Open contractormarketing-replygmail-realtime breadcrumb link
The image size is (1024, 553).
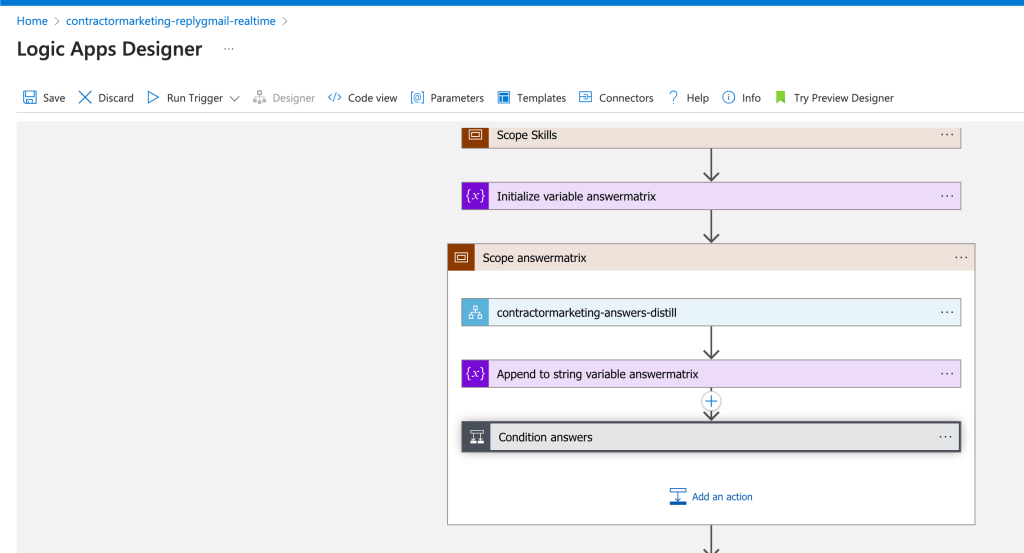pos(170,21)
